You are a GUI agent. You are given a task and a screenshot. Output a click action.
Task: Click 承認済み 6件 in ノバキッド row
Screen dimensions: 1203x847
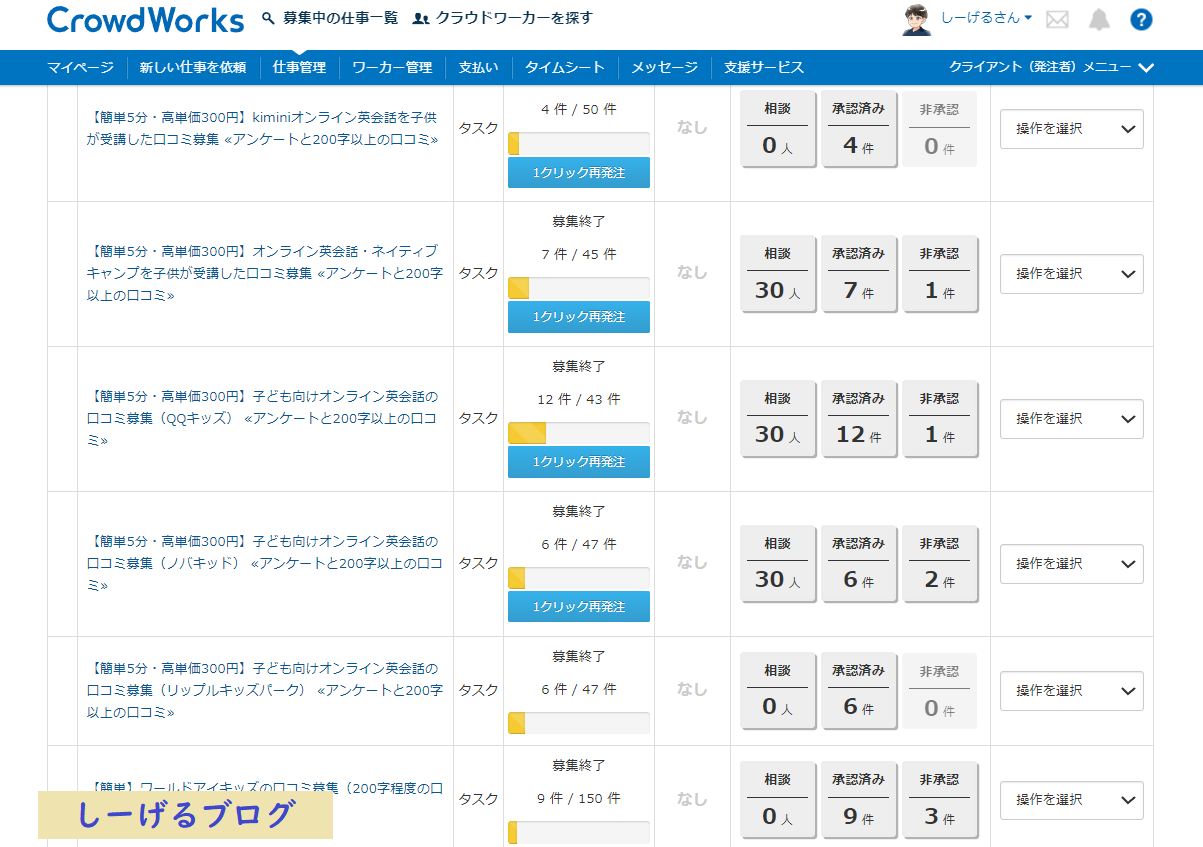click(x=858, y=563)
